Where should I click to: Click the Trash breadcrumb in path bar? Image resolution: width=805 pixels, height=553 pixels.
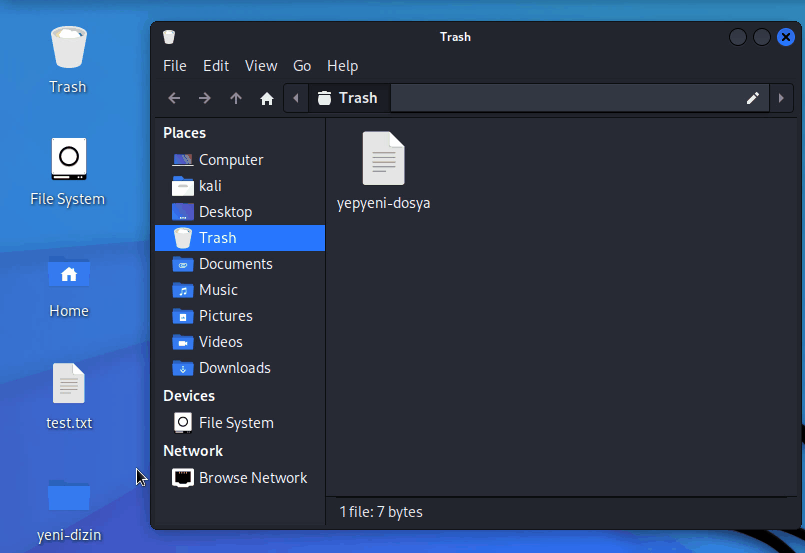(x=349, y=98)
